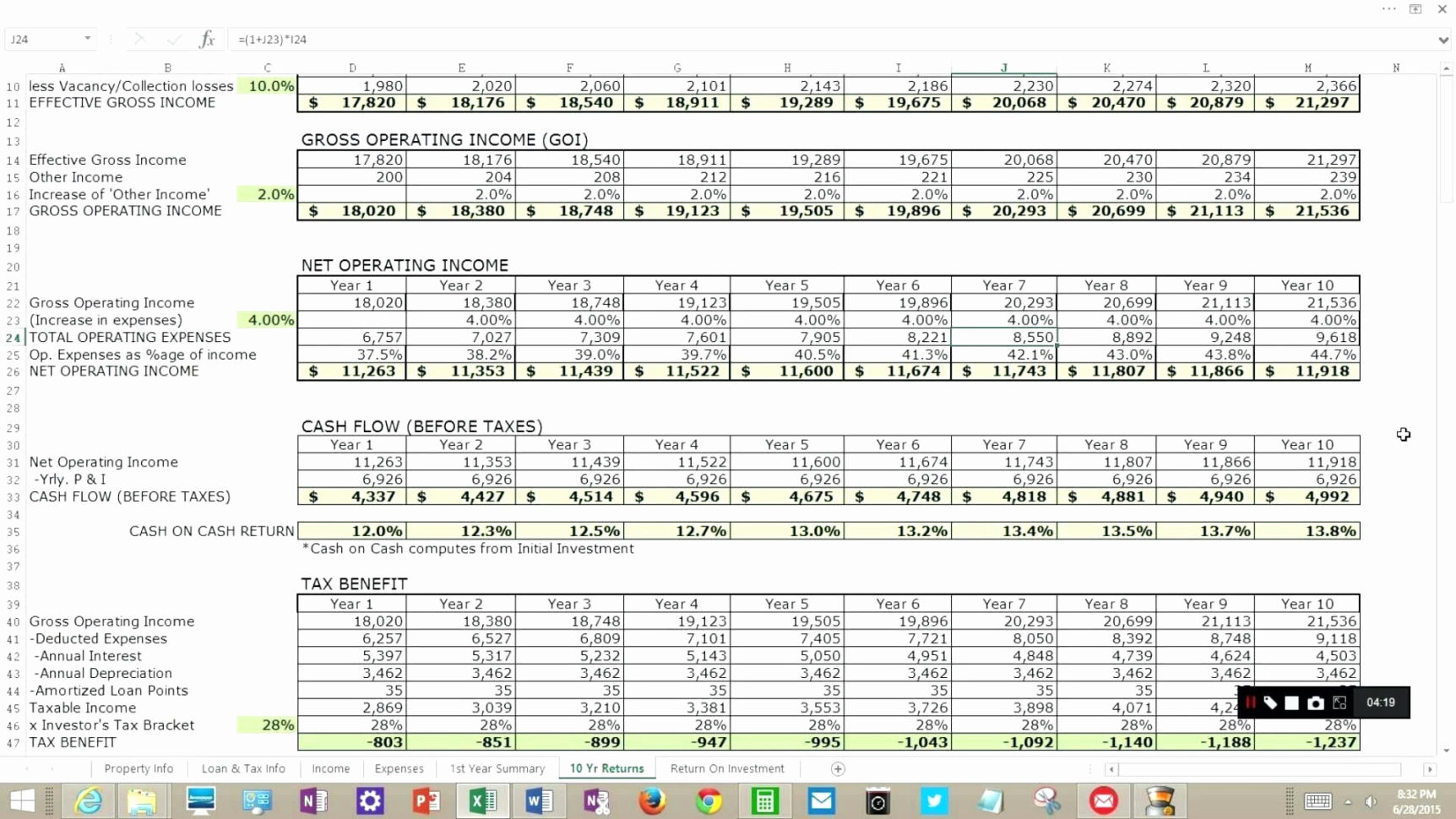Image resolution: width=1456 pixels, height=819 pixels.
Task: Open the recorder annotation tag tool
Action: pos(1272,702)
